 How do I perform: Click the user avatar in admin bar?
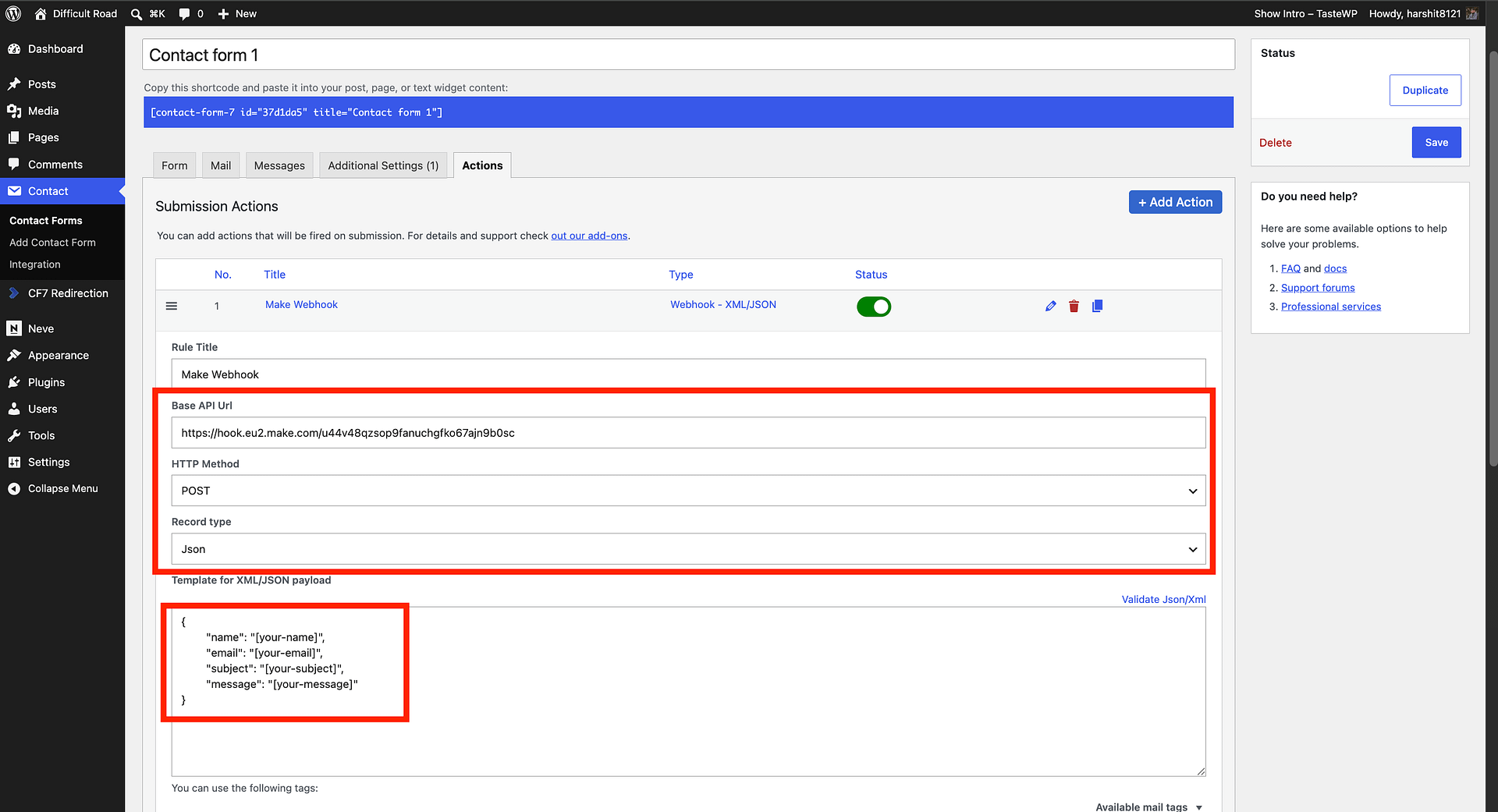[x=1472, y=13]
